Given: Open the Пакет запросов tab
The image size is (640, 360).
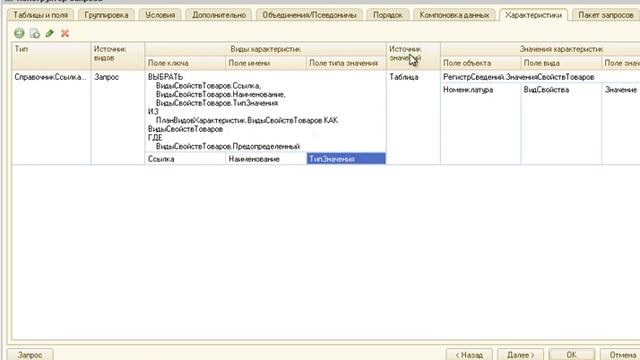Looking at the screenshot, I should [x=606, y=15].
